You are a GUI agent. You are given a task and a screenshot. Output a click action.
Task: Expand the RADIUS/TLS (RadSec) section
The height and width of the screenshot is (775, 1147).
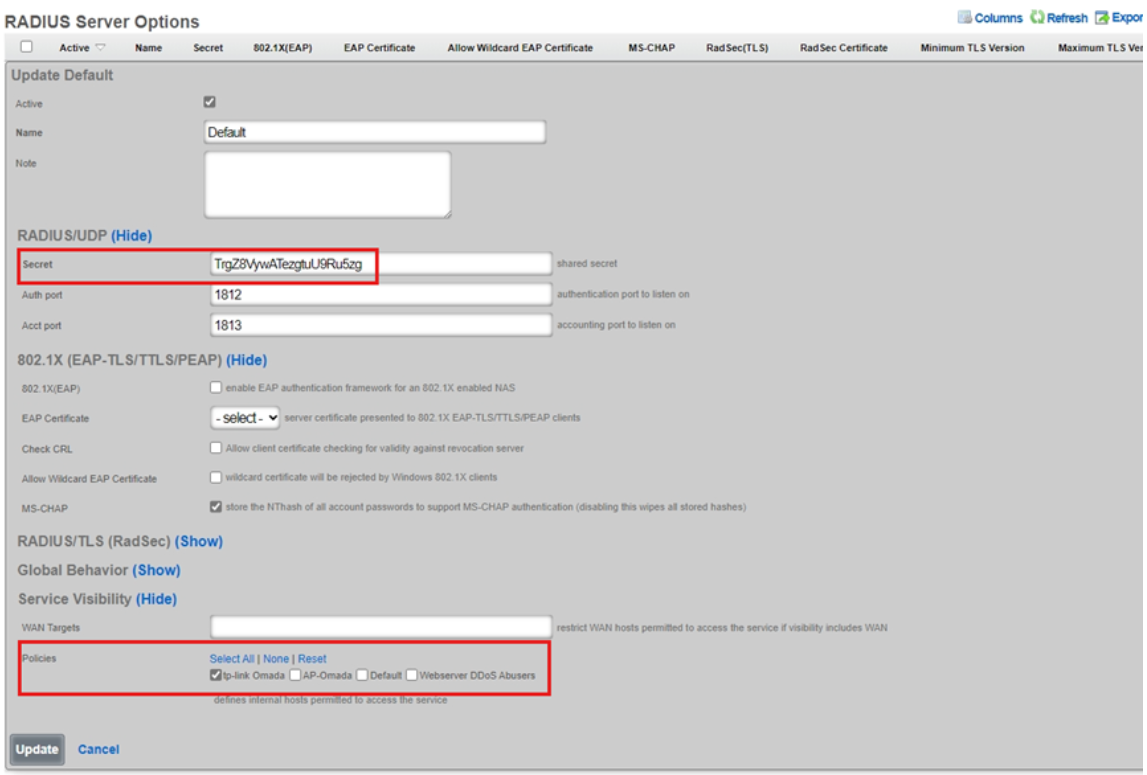199,541
